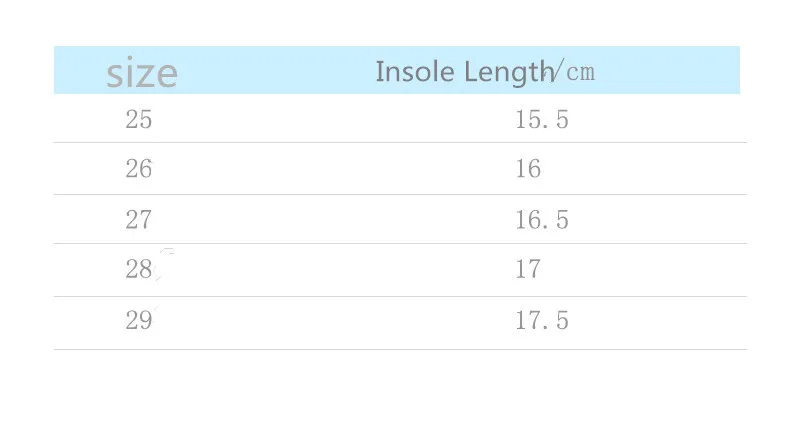This screenshot has width=790, height=422.
Task: Select size 28 cell
Action: pyautogui.click(x=139, y=269)
